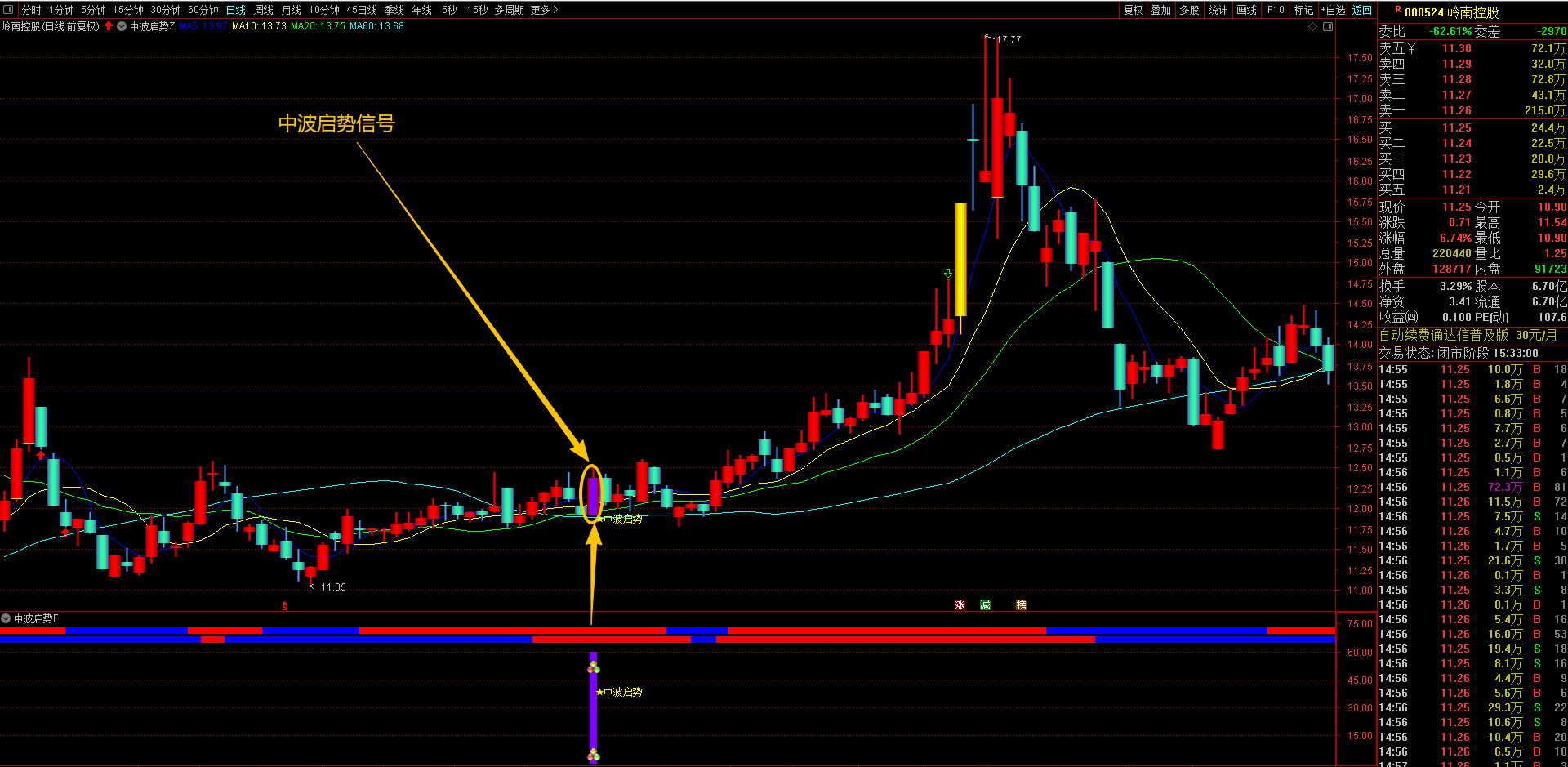Click the 中波启势Z indicator name
This screenshot has height=767, width=1568.
tap(152, 26)
